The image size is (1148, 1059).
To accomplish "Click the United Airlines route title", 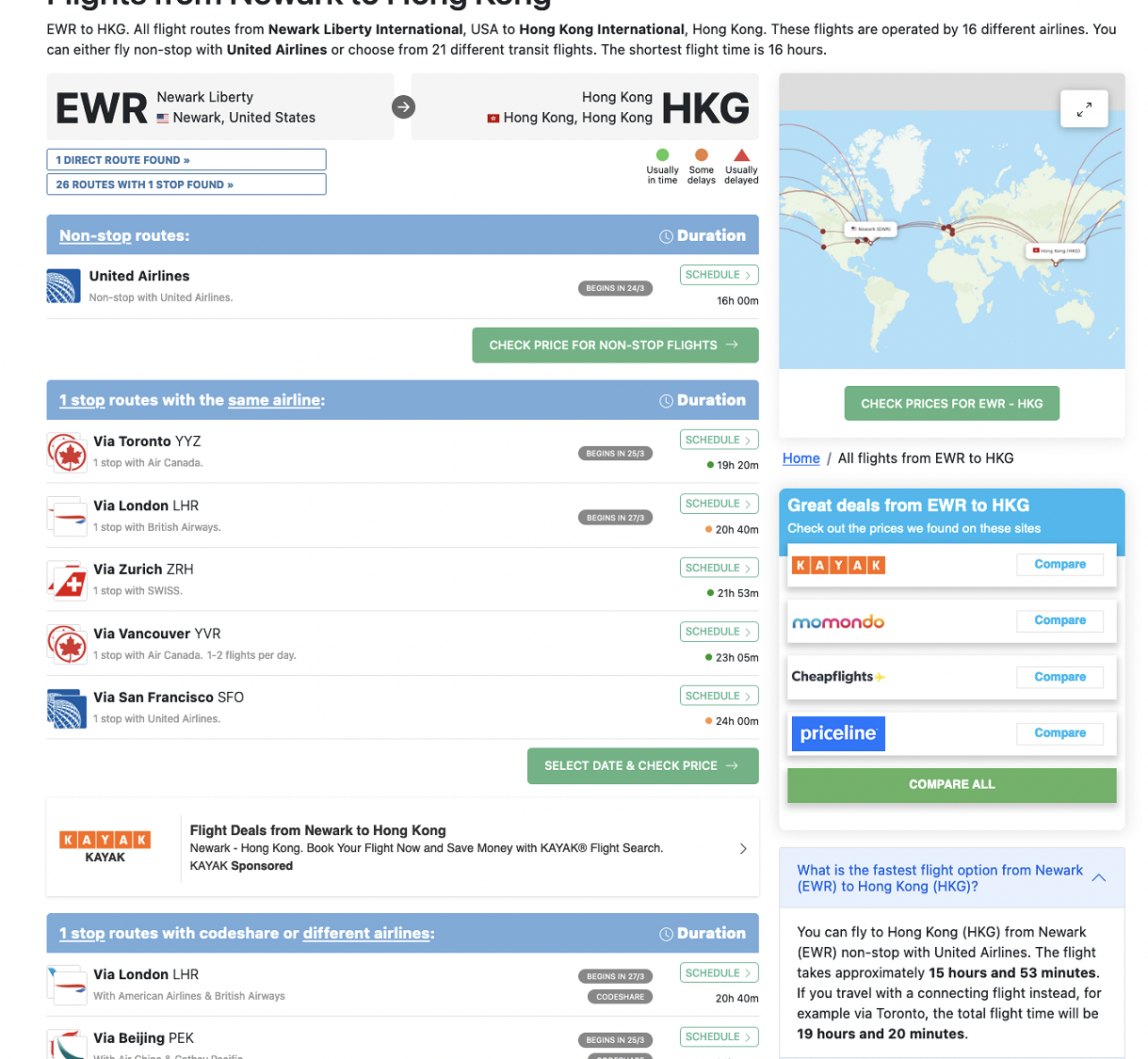I will (x=139, y=276).
